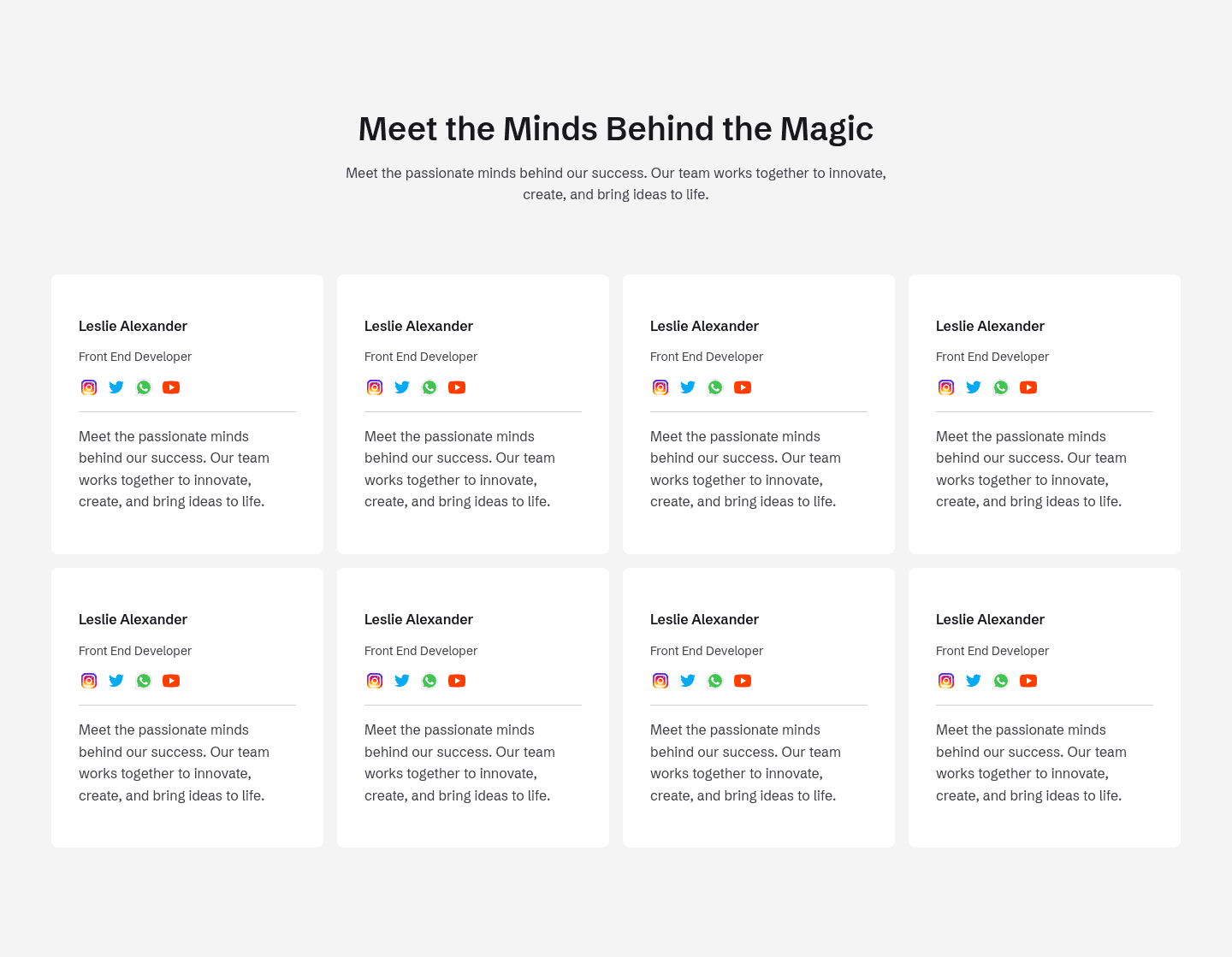
Task: Open Instagram icon in second bottom-row card
Action: point(375,681)
